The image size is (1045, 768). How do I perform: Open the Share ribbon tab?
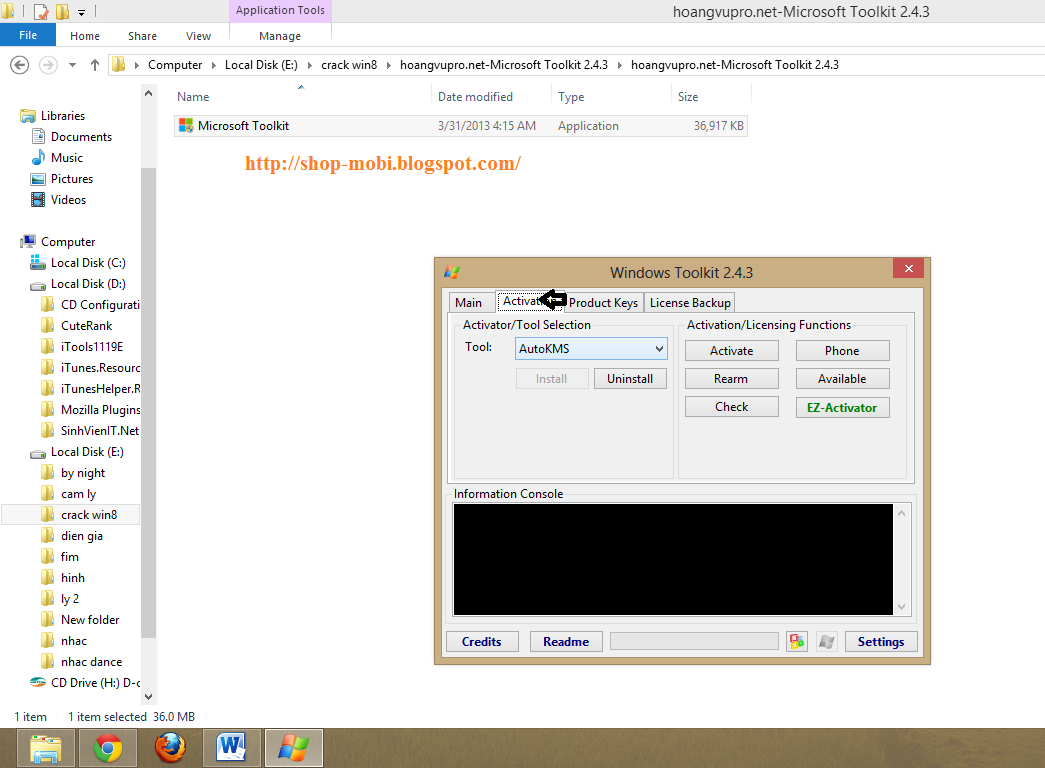tap(142, 36)
